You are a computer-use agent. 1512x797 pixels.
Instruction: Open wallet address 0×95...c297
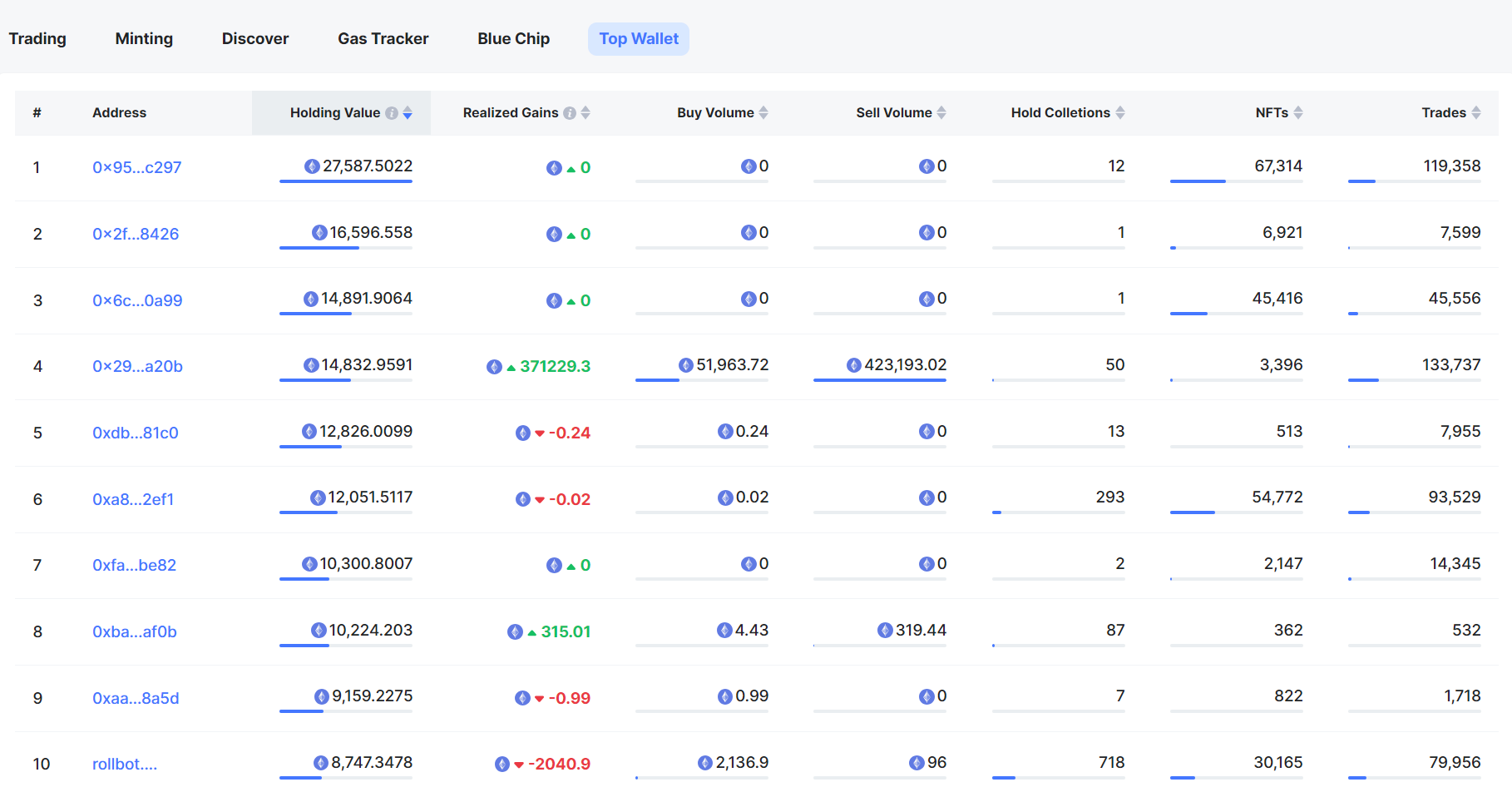(136, 167)
